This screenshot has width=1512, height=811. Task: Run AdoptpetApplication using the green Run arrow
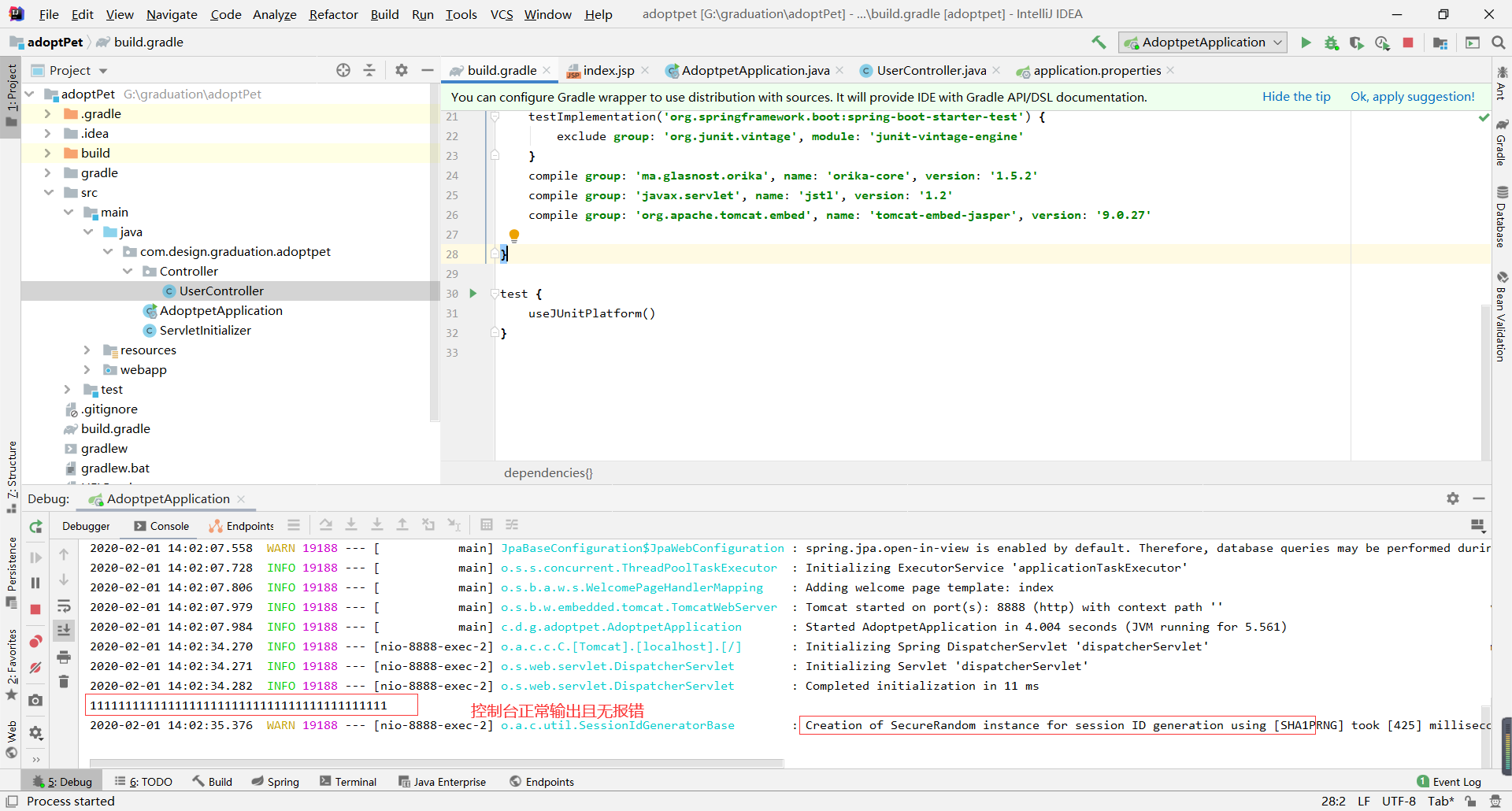coord(1306,43)
